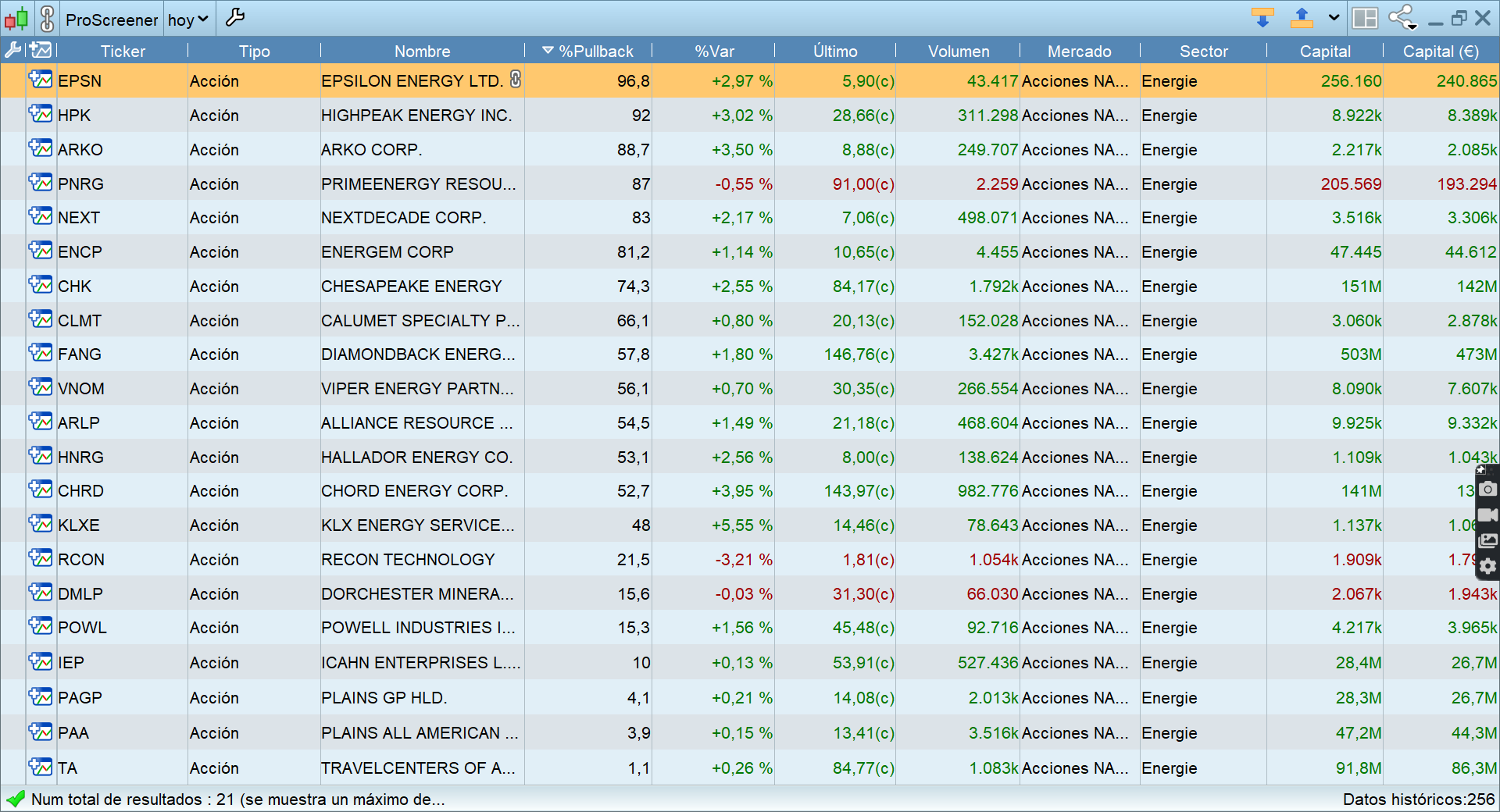The image size is (1500, 812).
Task: Click the orange import down-arrow icon
Action: click(x=1262, y=17)
